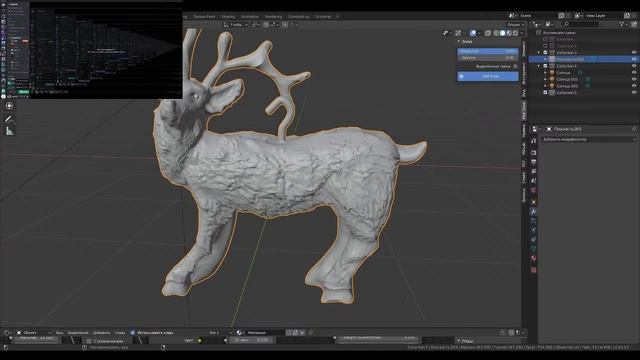Open the Render properties tab
The image size is (640, 360).
(533, 152)
